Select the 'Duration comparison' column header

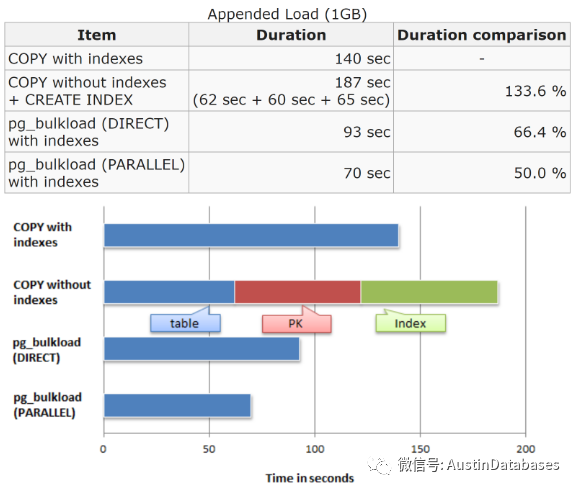pyautogui.click(x=482, y=35)
